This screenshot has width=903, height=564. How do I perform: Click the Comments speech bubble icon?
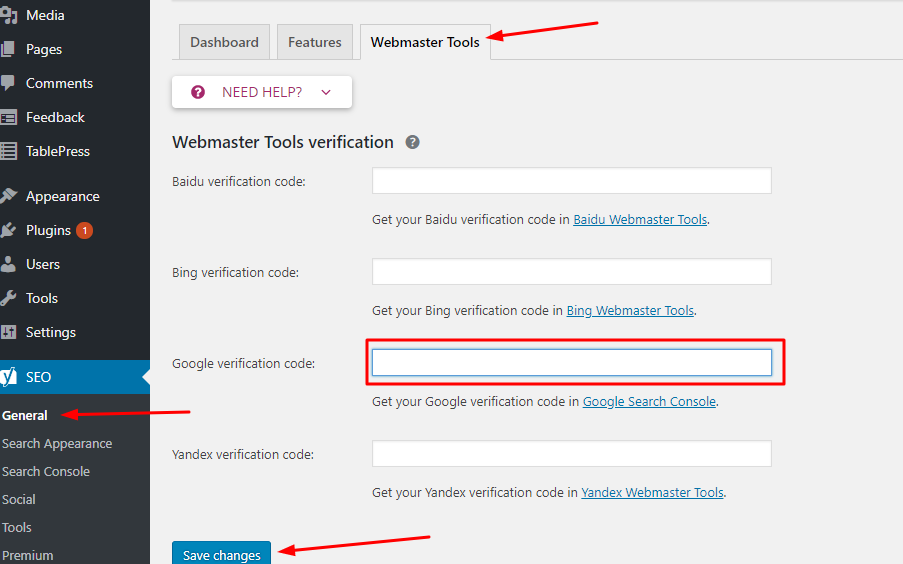[8, 83]
